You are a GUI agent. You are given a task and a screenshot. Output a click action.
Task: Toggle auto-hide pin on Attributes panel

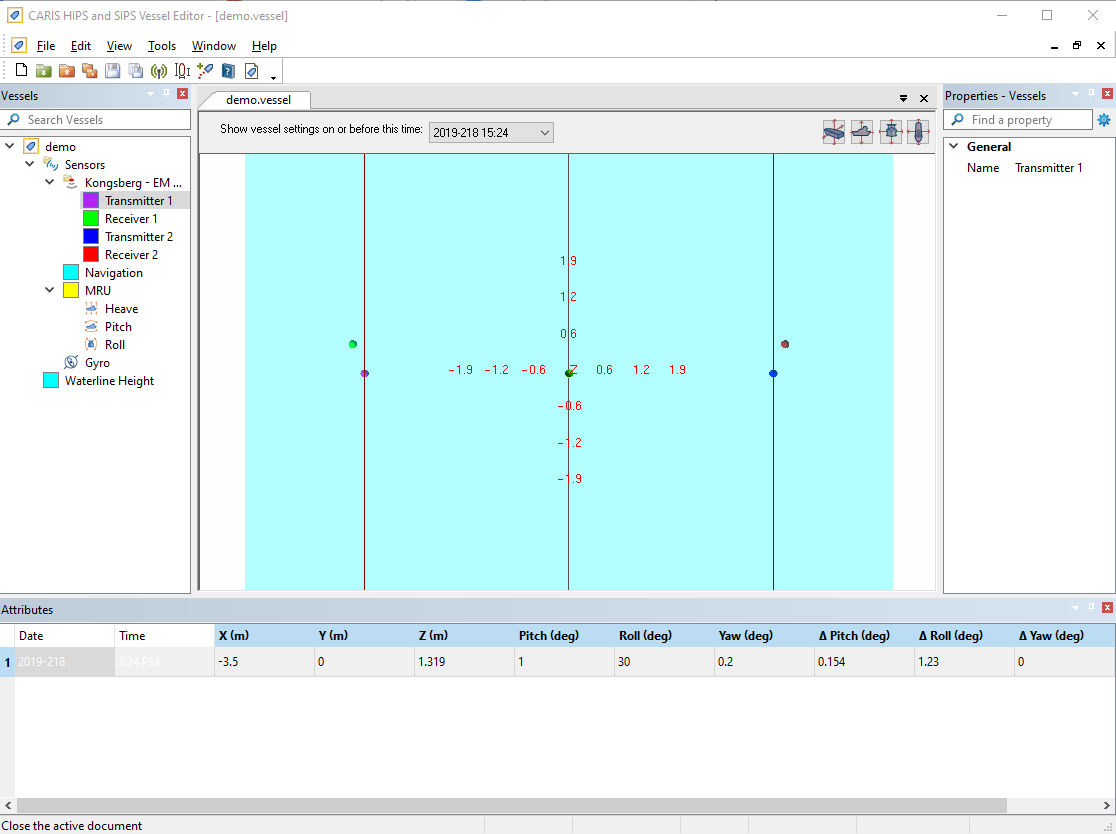[x=1091, y=608]
